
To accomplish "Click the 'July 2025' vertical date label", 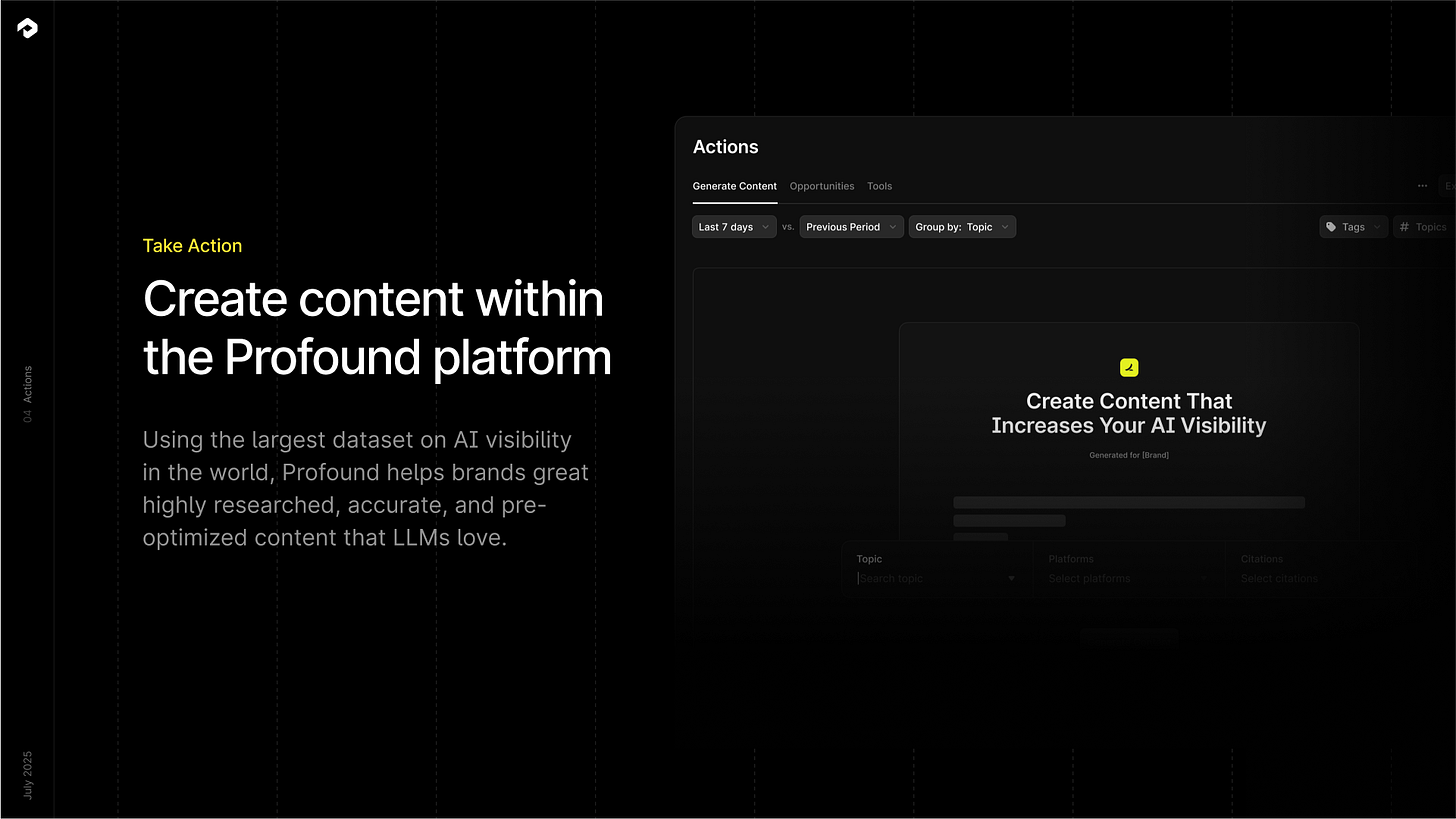I will click(28, 775).
